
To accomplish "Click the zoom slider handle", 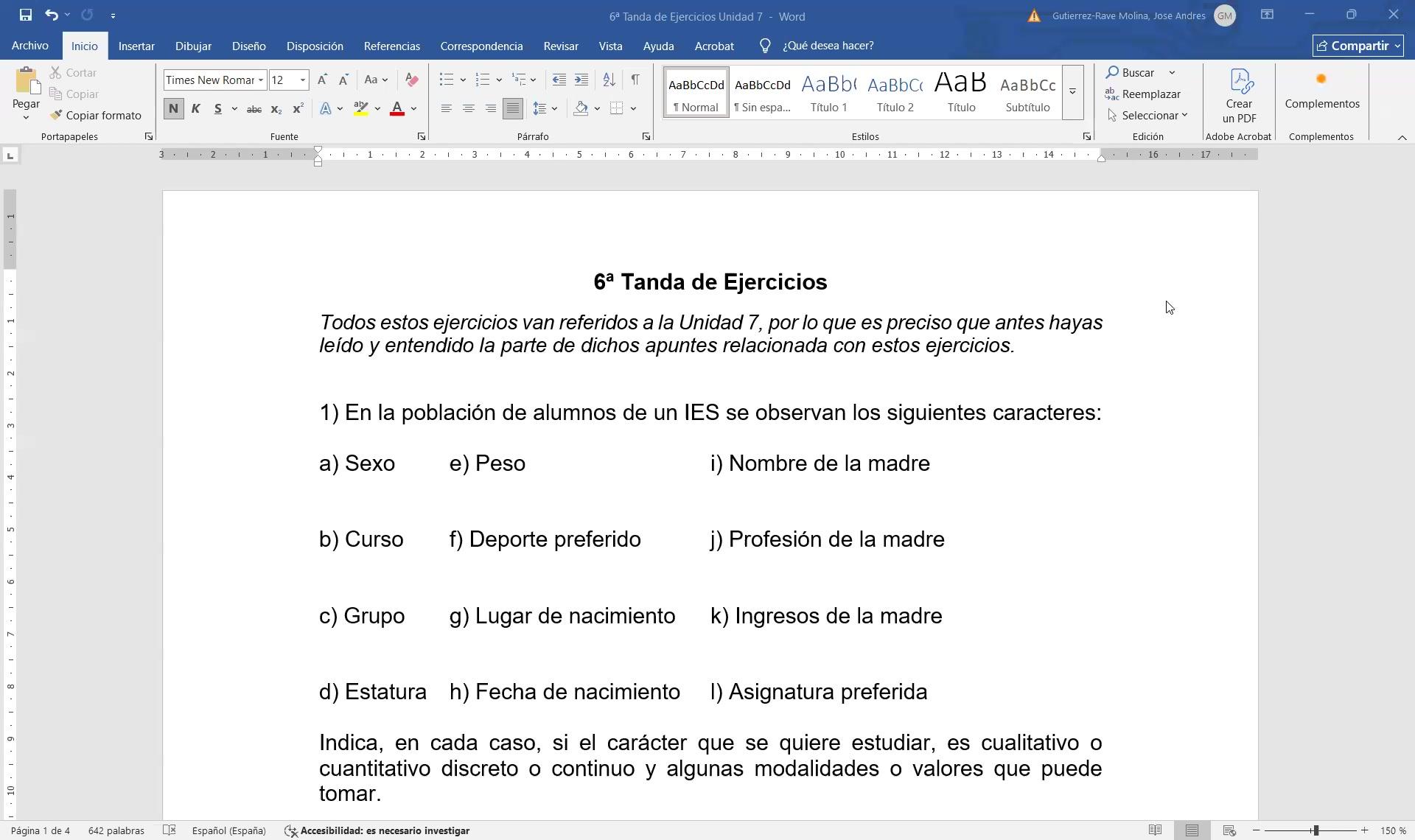I will tap(1315, 830).
